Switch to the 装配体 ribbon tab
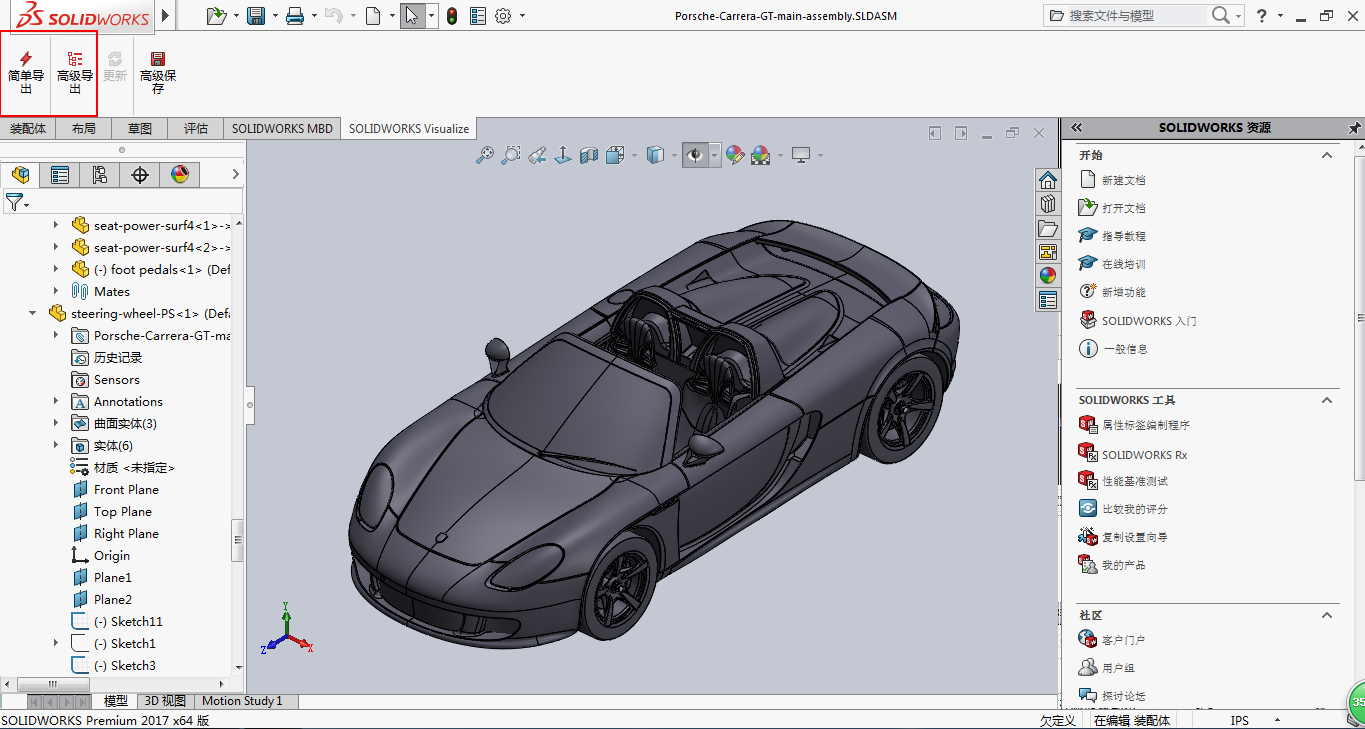1365x729 pixels. coord(28,128)
